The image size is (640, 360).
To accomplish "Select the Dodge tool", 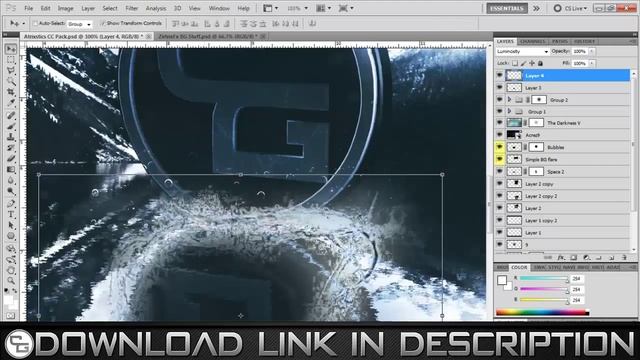I will tap(11, 191).
